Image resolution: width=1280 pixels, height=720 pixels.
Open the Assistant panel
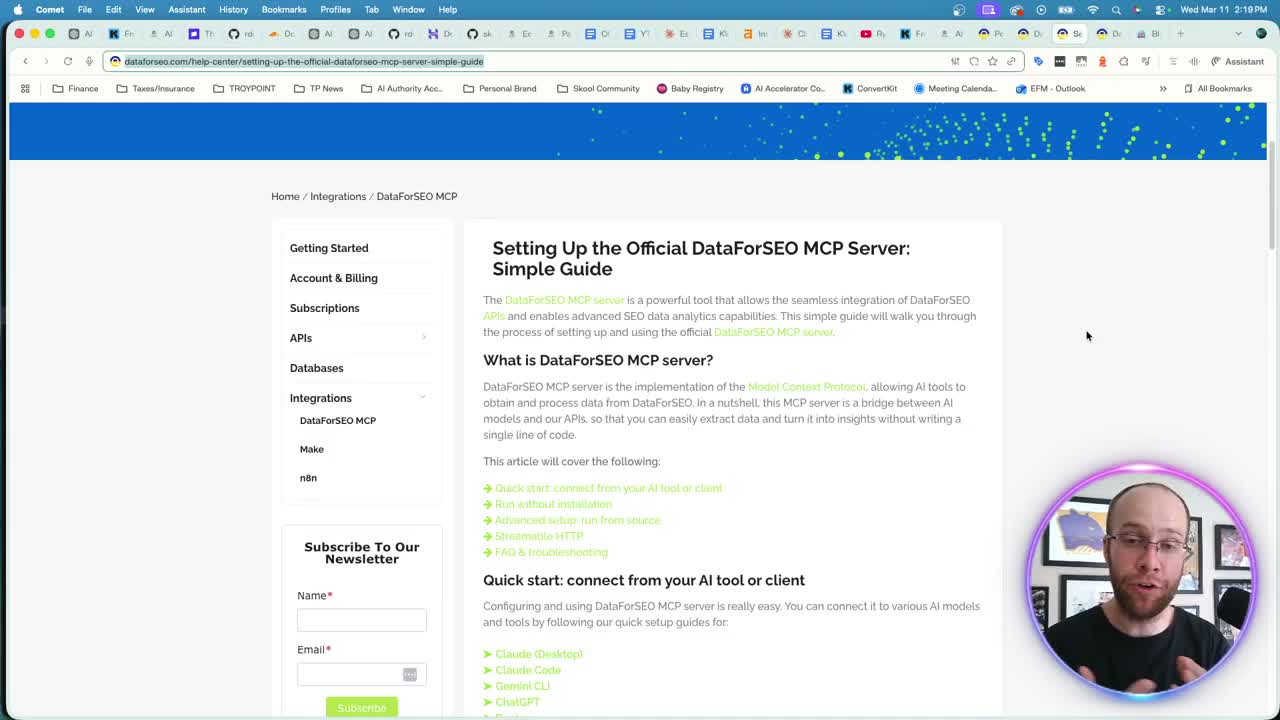(1237, 61)
